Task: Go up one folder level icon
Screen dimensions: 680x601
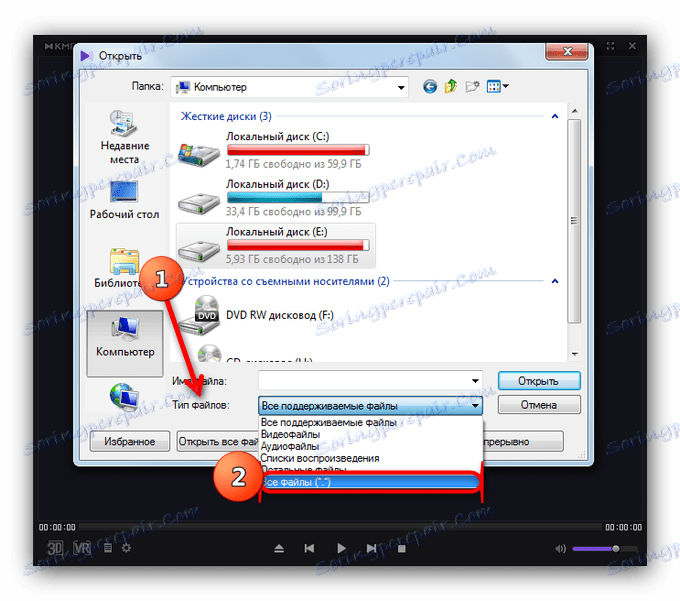Action: [451, 86]
